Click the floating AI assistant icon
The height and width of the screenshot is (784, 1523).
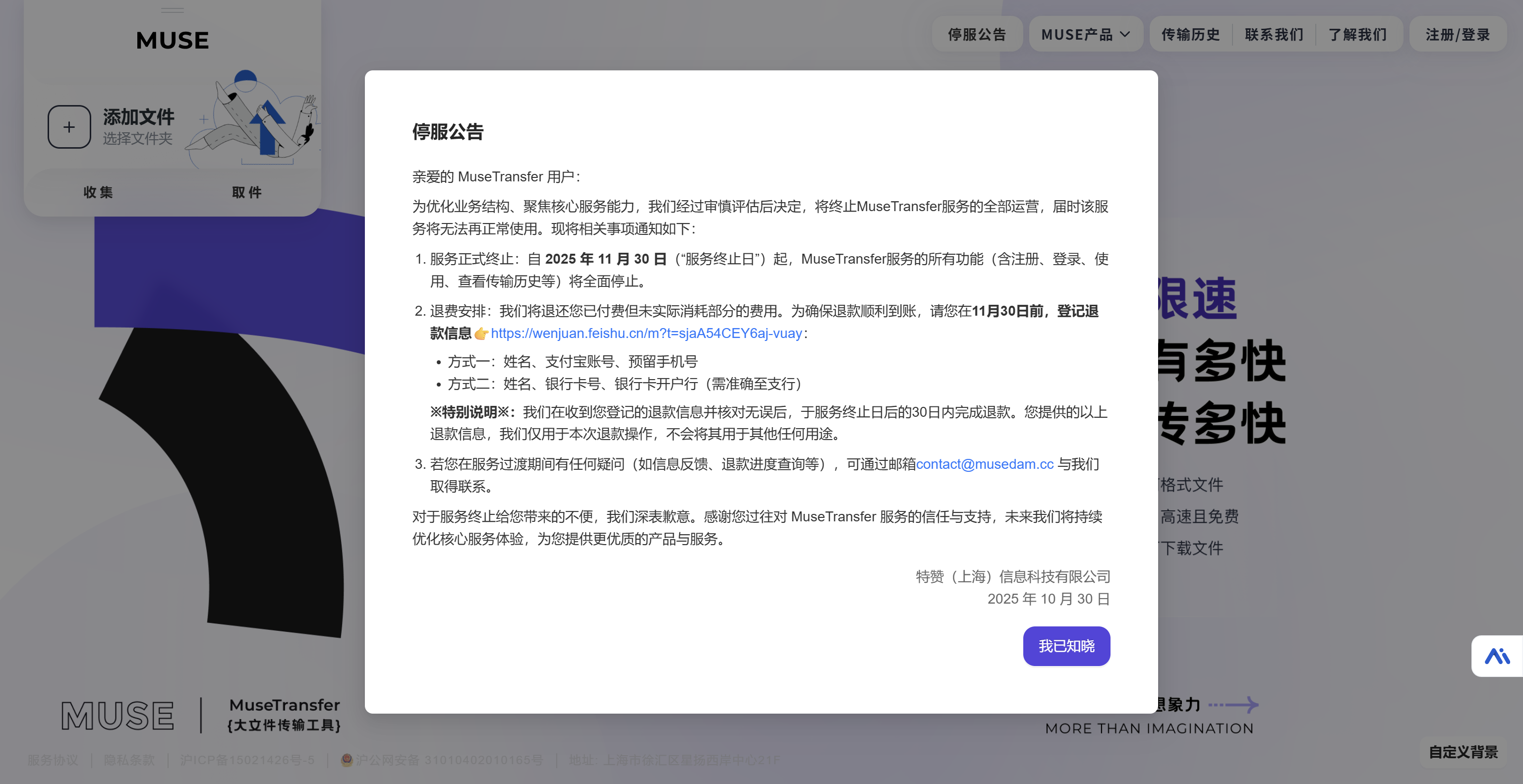pos(1496,656)
